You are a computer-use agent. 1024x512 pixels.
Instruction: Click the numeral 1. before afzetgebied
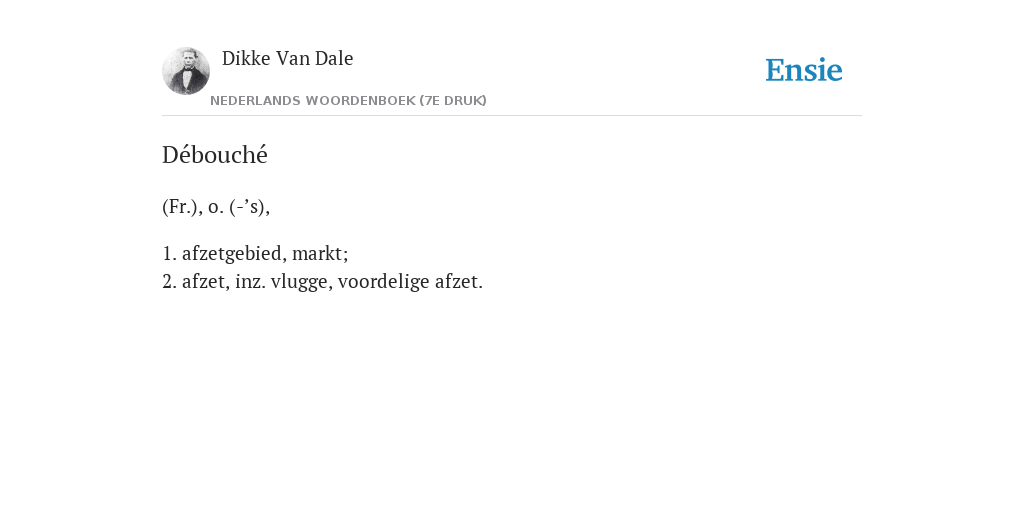(x=169, y=253)
